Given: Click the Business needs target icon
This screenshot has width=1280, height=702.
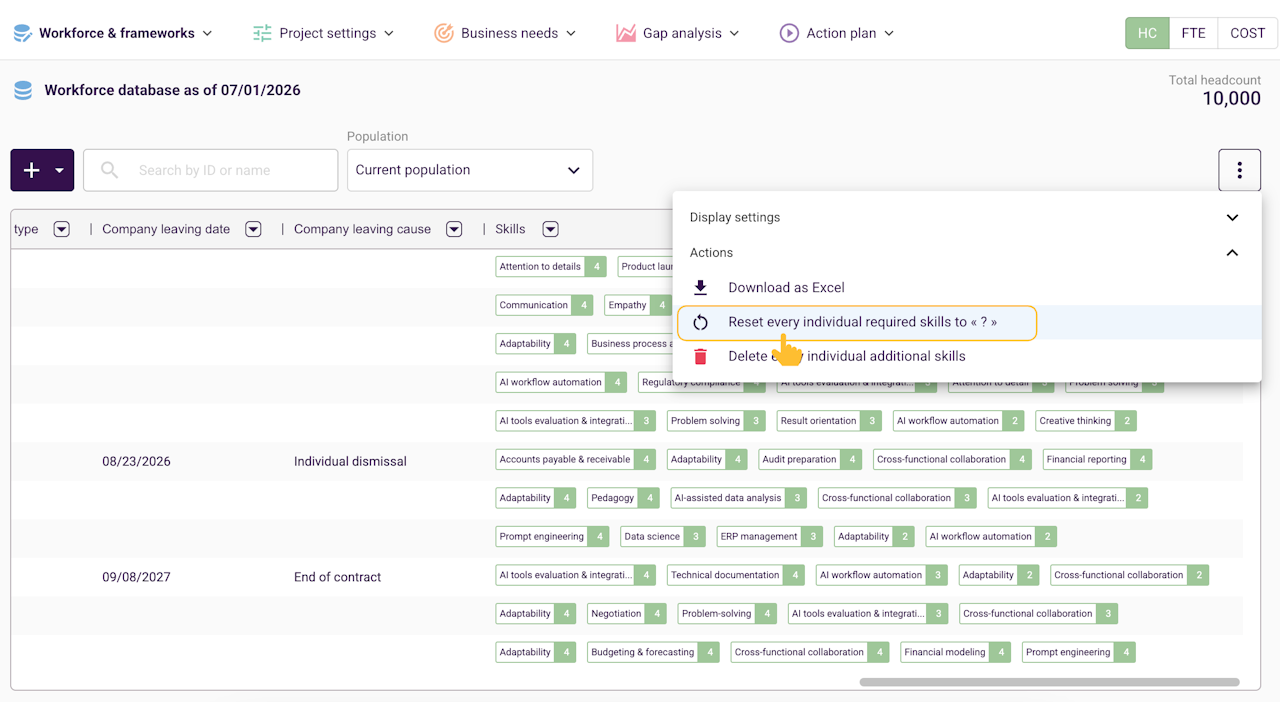Looking at the screenshot, I should 444,33.
